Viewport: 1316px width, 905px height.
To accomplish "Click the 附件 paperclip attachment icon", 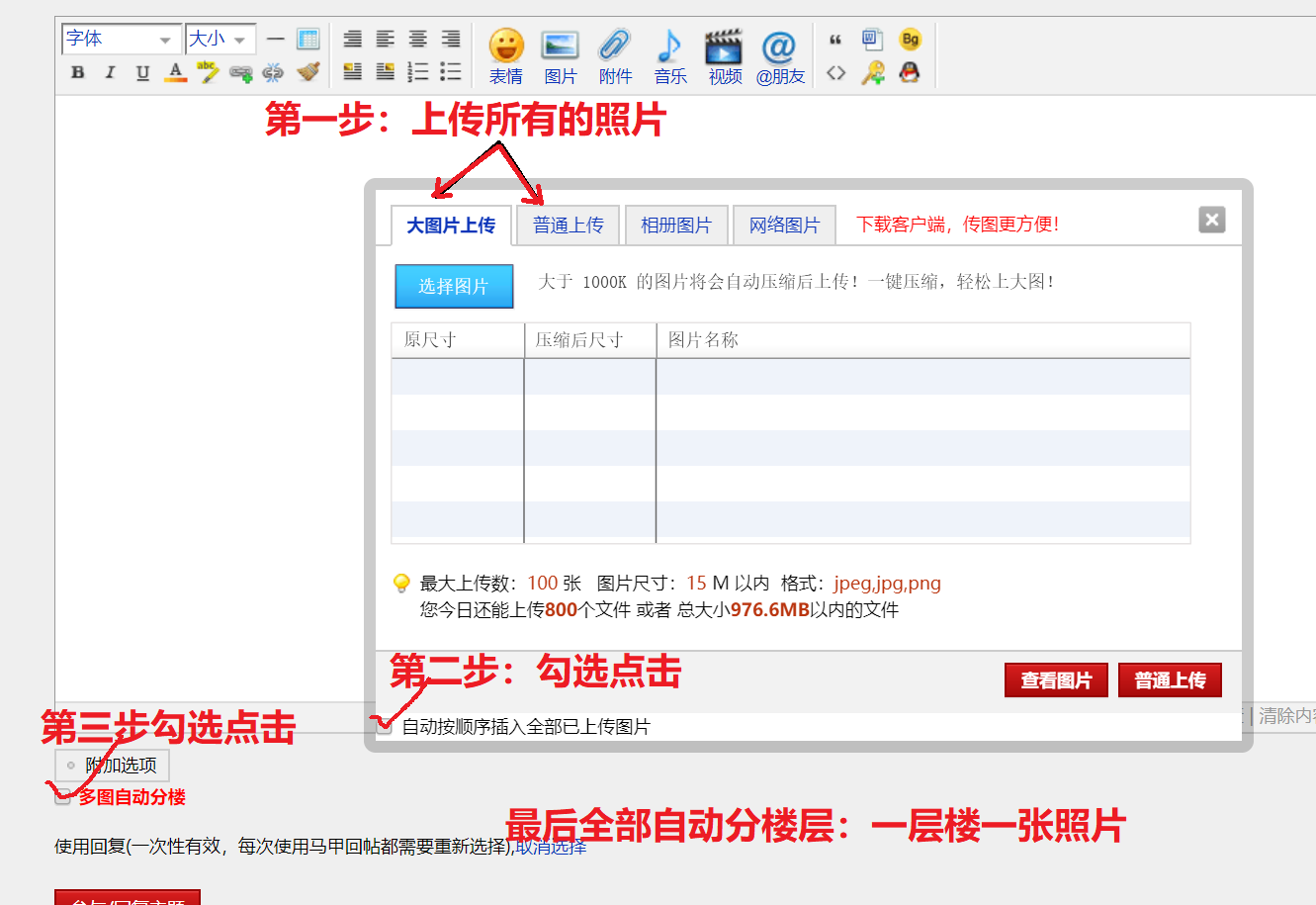I will coord(614,56).
